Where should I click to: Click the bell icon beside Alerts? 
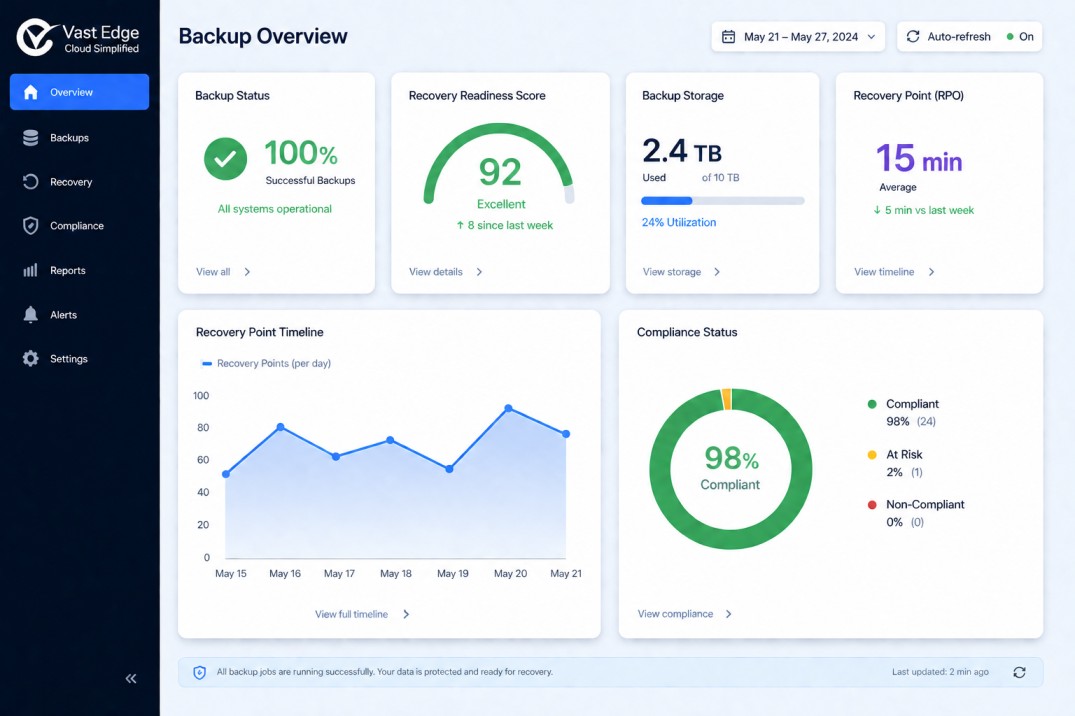pyautogui.click(x=31, y=315)
